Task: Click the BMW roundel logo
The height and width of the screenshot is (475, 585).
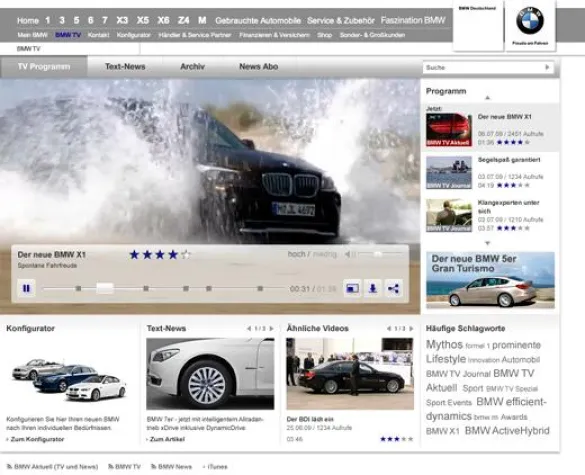Action: (530, 21)
